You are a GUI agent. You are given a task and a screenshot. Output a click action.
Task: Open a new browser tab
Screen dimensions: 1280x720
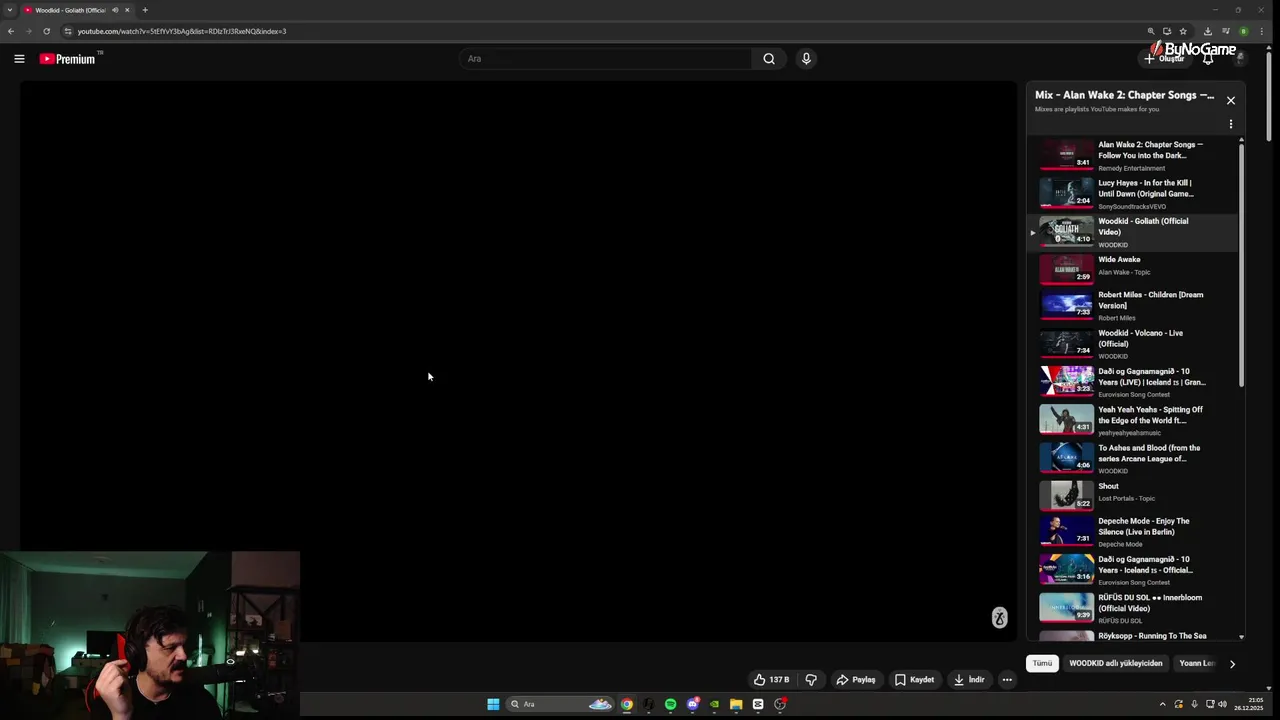click(x=145, y=10)
